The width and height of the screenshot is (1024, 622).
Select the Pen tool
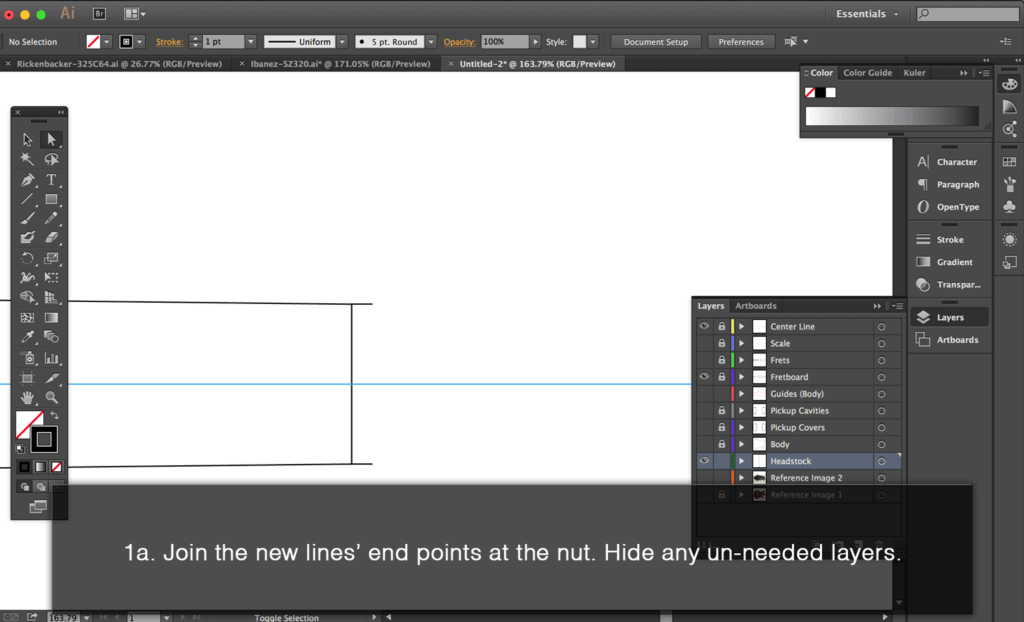tap(28, 180)
